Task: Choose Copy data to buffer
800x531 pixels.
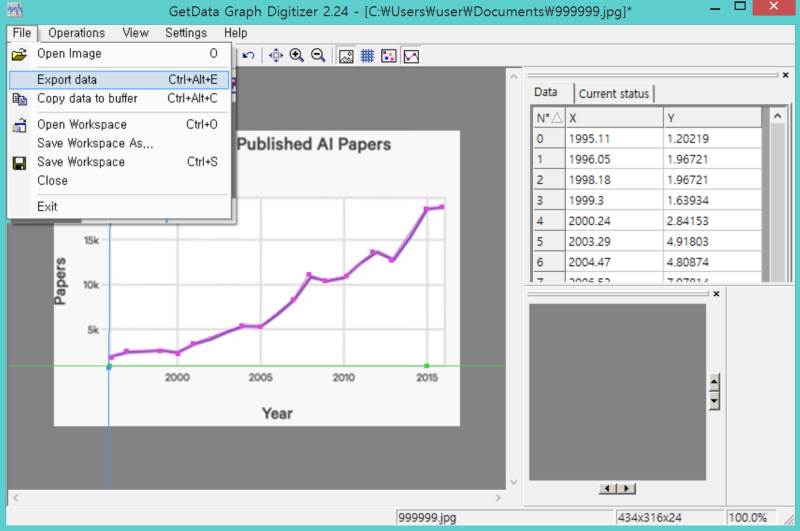Action: click(x=119, y=98)
